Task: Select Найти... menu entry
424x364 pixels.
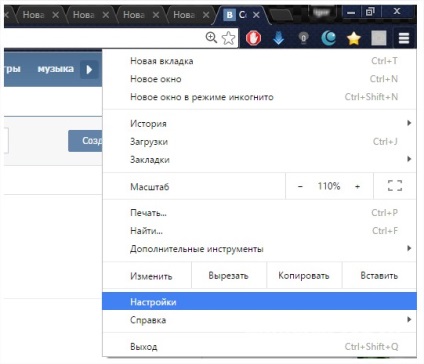Action: [259, 231]
